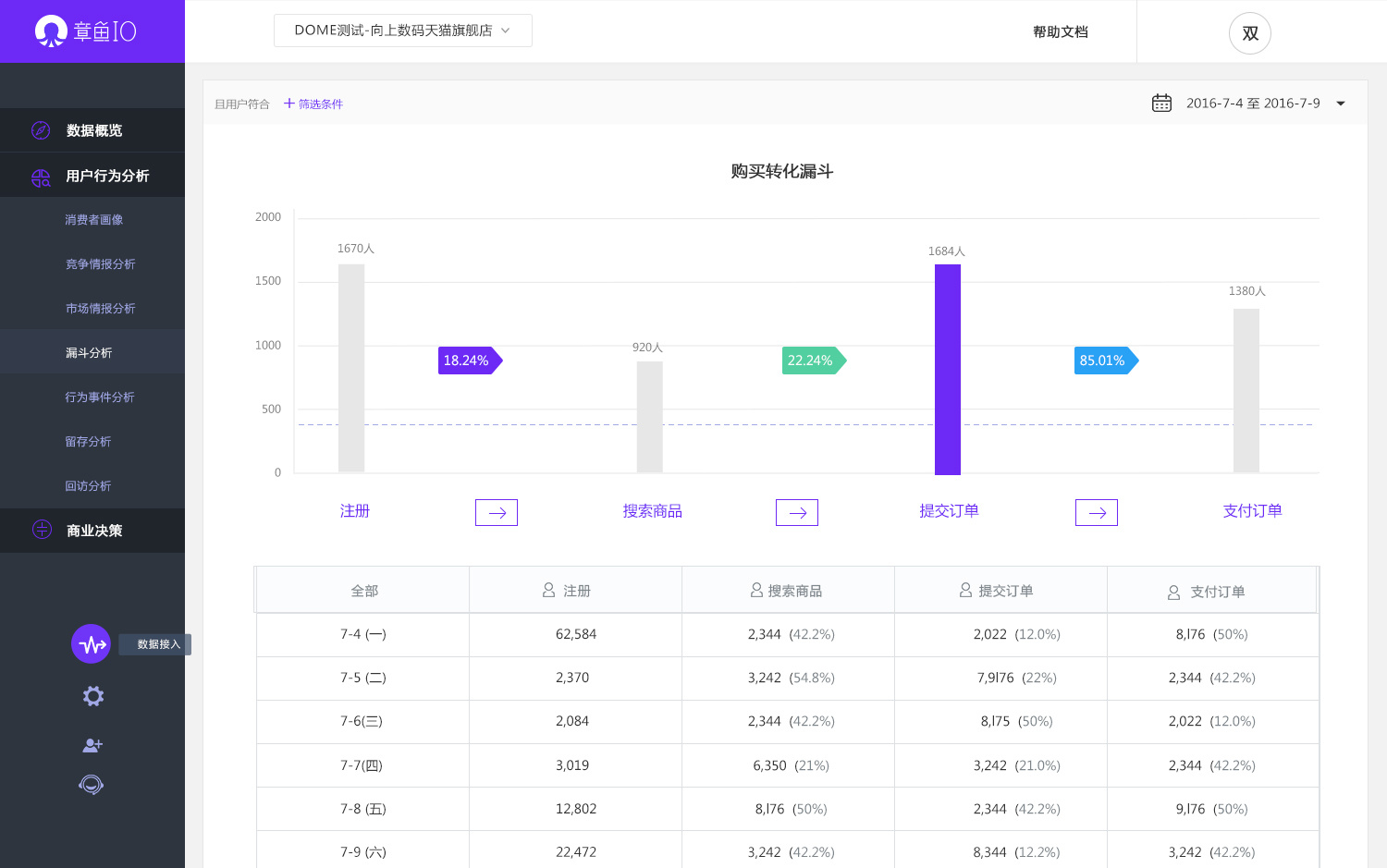Click the circle icon beside 商业决策
1387x868 pixels.
tap(42, 530)
